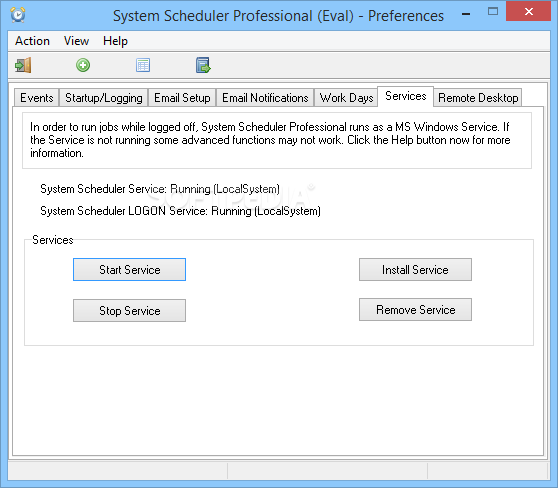Open the Remote Desktop tab
Image resolution: width=558 pixels, height=488 pixels.
coord(478,98)
